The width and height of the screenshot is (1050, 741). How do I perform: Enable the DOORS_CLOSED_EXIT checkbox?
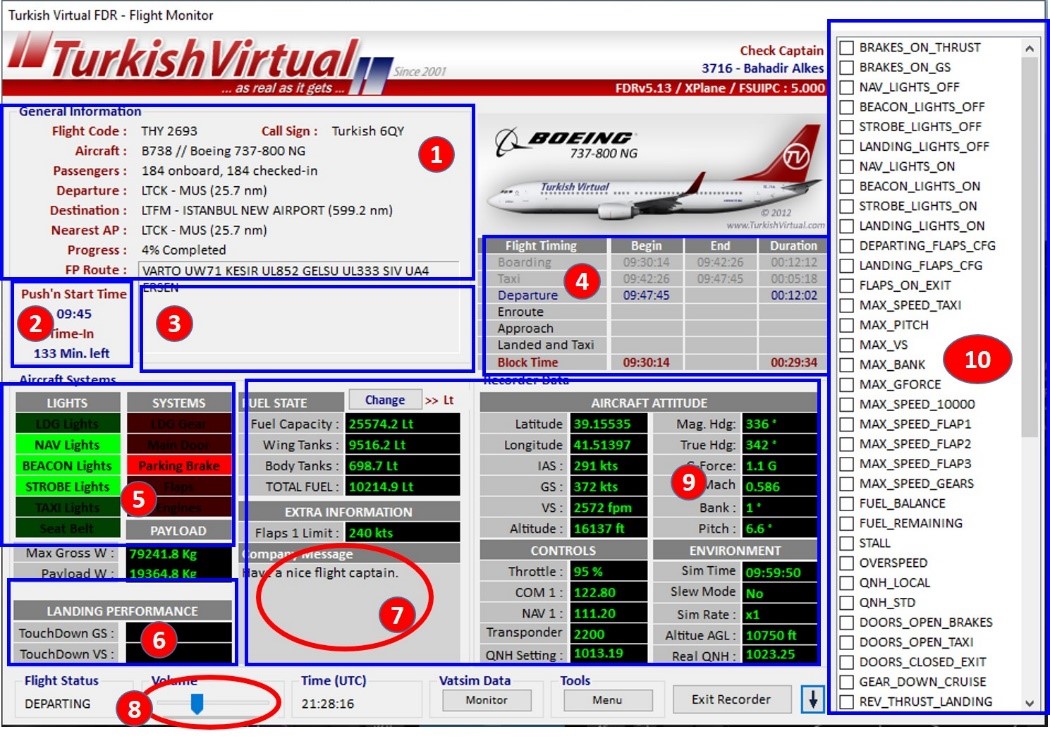847,662
